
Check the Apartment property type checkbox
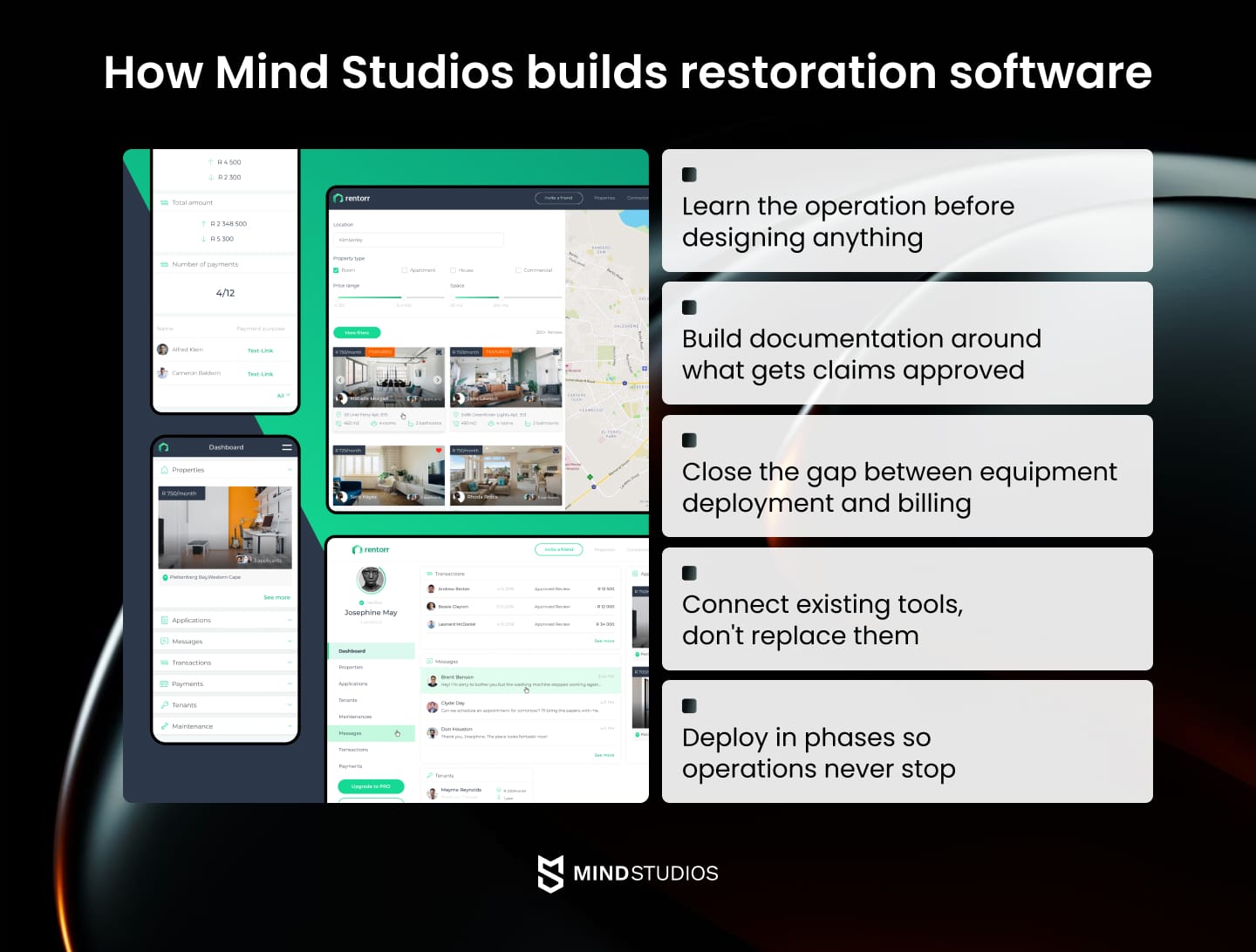(404, 270)
